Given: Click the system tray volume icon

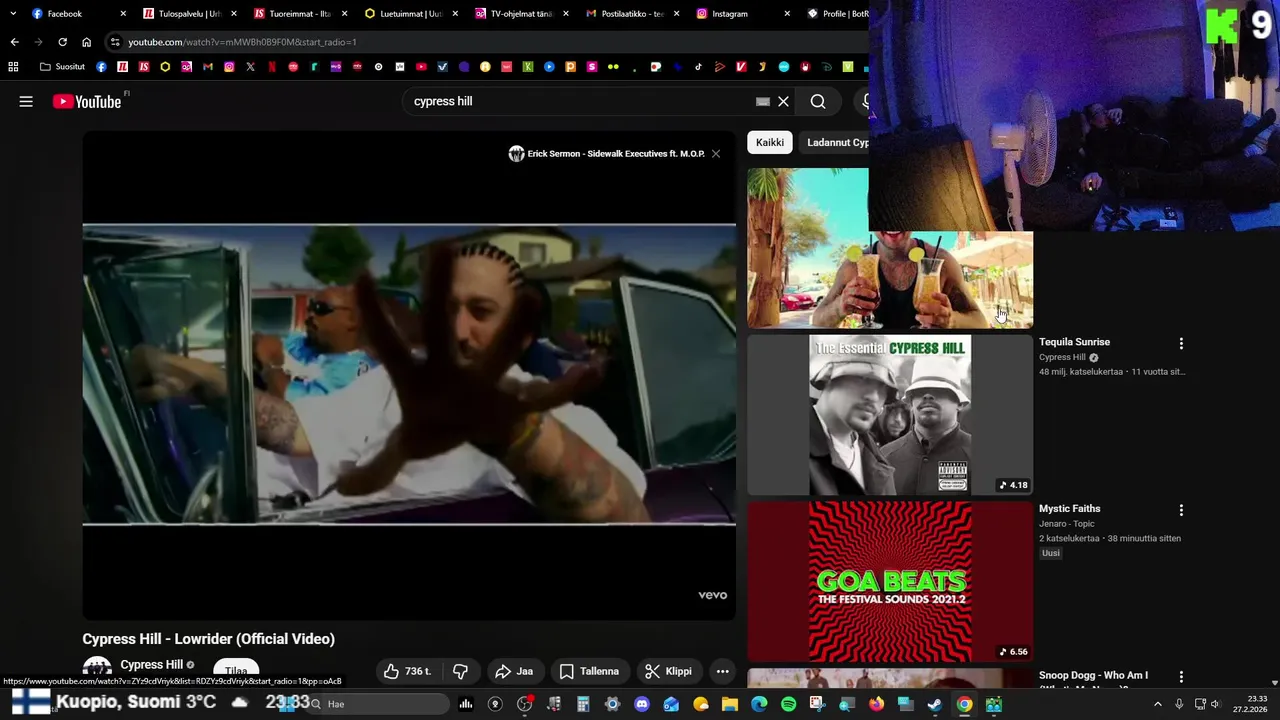Looking at the screenshot, I should 1216,704.
